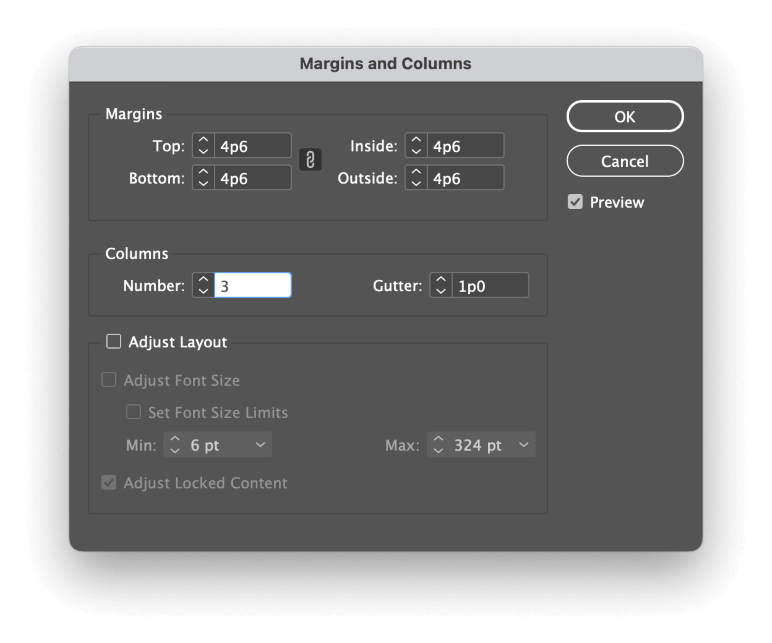Image resolution: width=772 pixels, height=643 pixels.
Task: Click the Margins and Columns title bar
Action: 386,64
